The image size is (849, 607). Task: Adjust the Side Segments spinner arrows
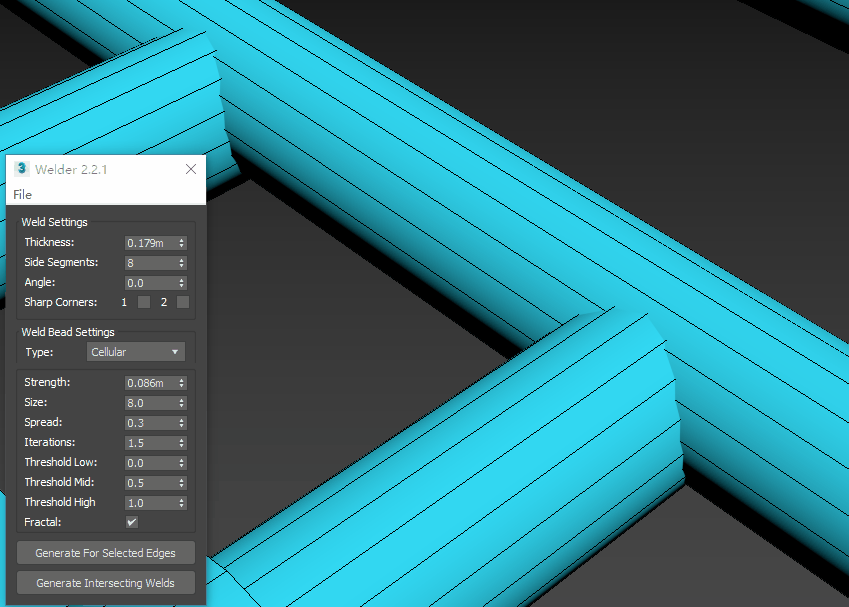pos(181,263)
